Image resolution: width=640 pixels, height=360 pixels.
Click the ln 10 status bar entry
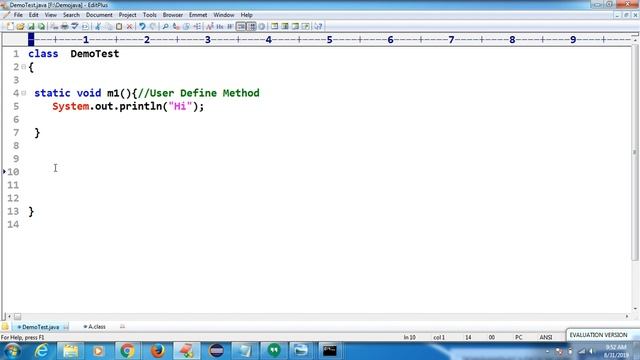(409, 338)
